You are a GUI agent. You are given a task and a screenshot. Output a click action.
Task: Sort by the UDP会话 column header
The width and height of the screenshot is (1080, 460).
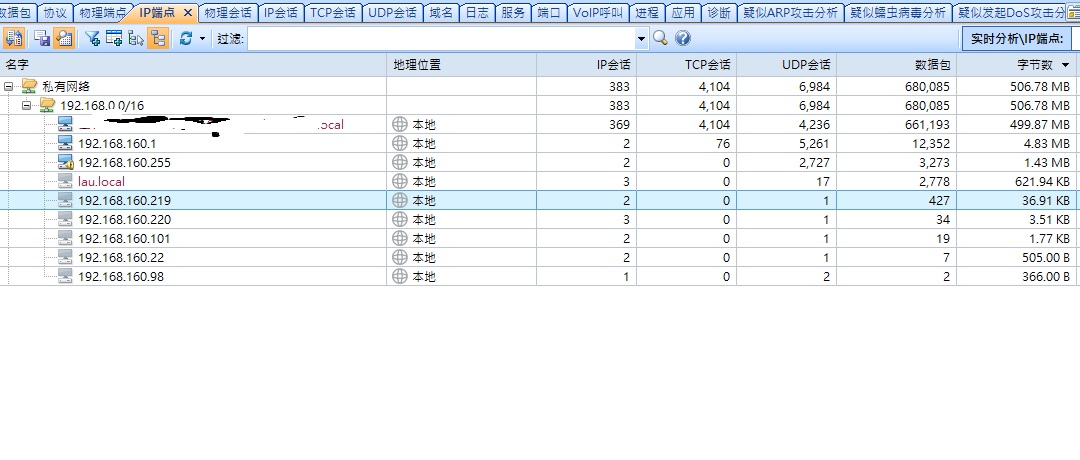(x=786, y=65)
